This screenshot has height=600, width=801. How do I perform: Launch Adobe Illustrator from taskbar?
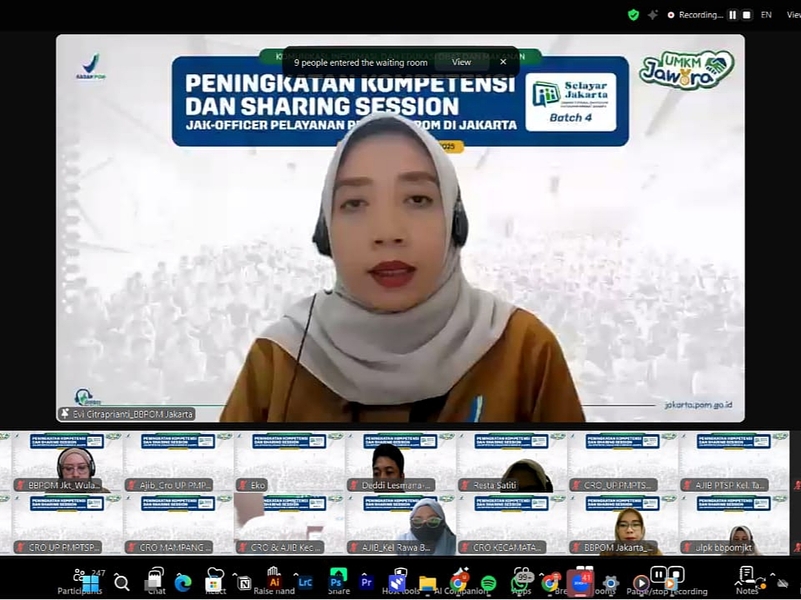point(274,582)
